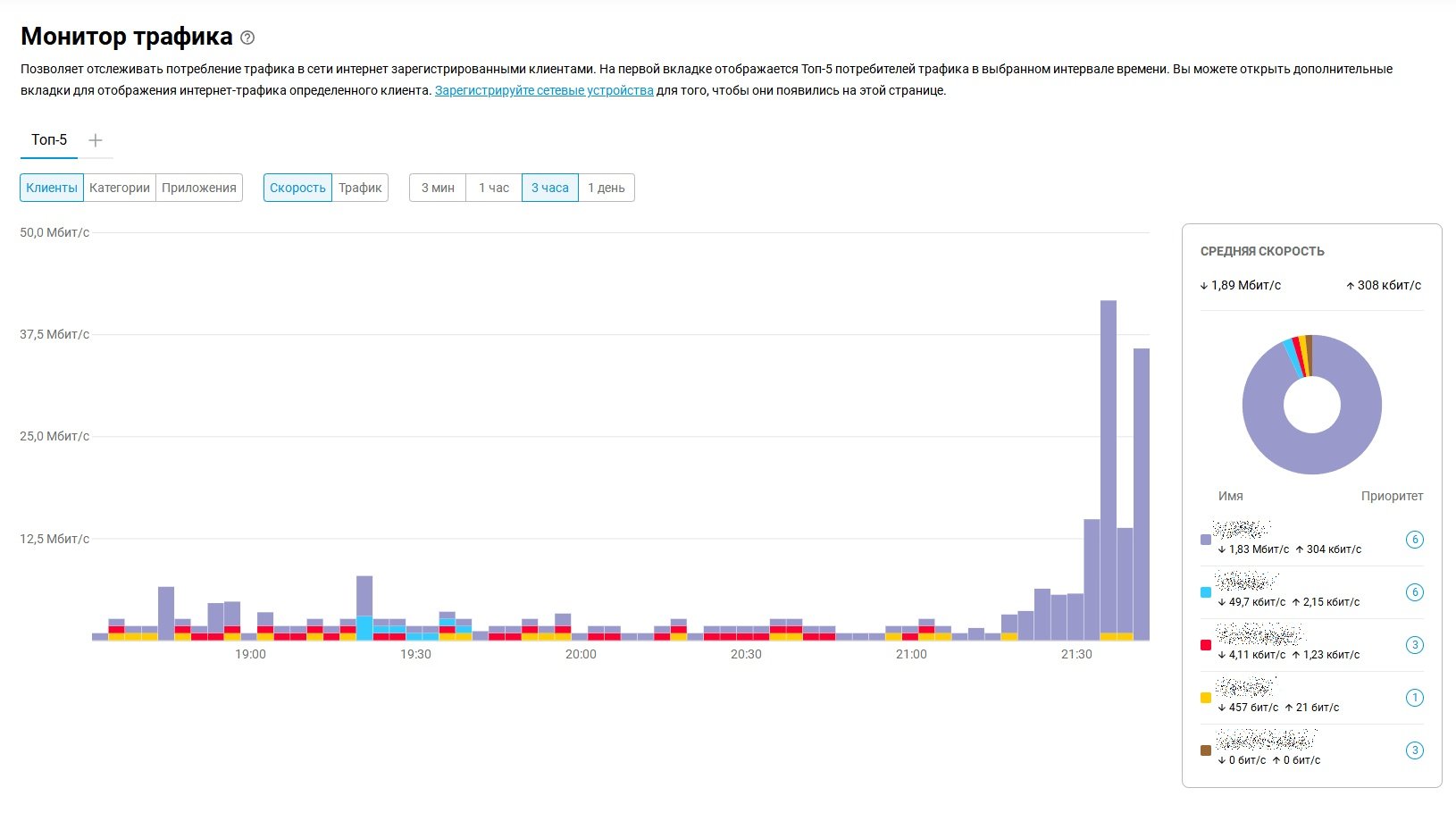This screenshot has height=813, width=1456.
Task: Set interval to 3 мин
Action: click(x=438, y=188)
